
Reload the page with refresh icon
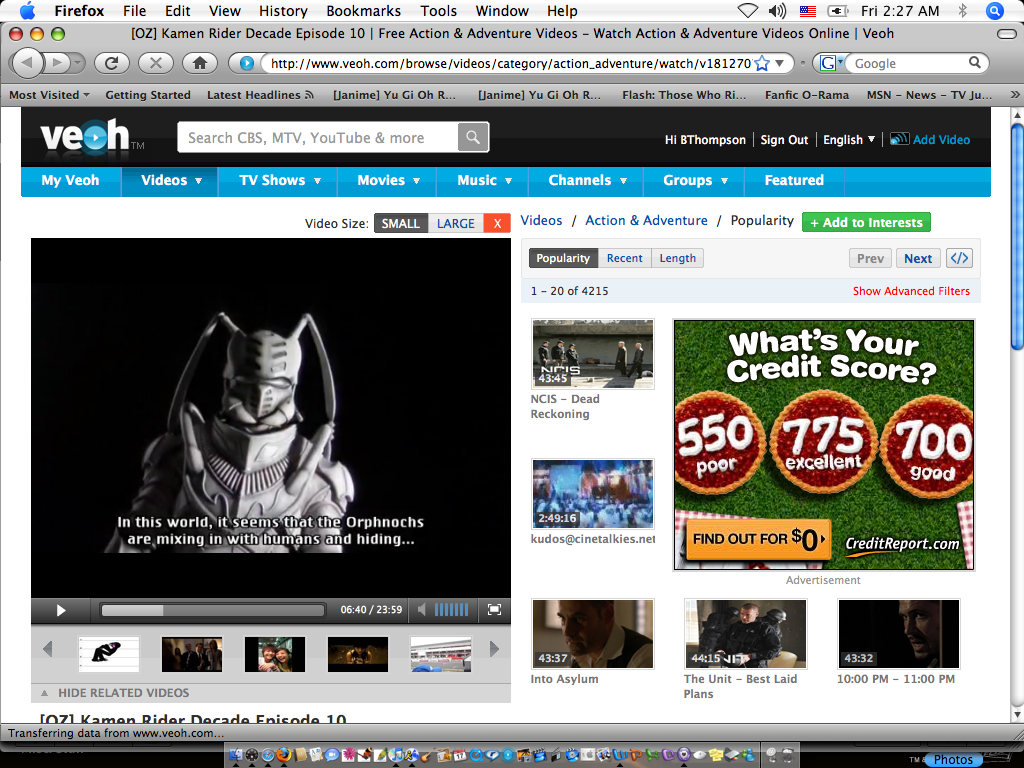point(112,63)
